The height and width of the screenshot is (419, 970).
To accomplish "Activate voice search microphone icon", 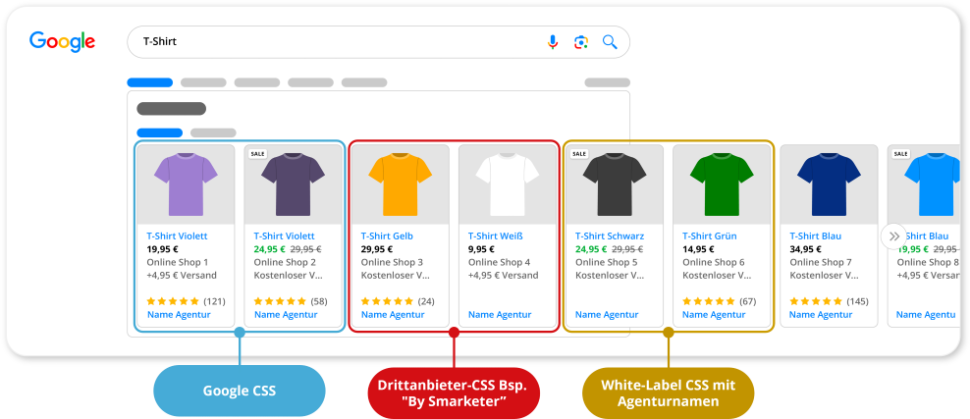I will (x=552, y=42).
